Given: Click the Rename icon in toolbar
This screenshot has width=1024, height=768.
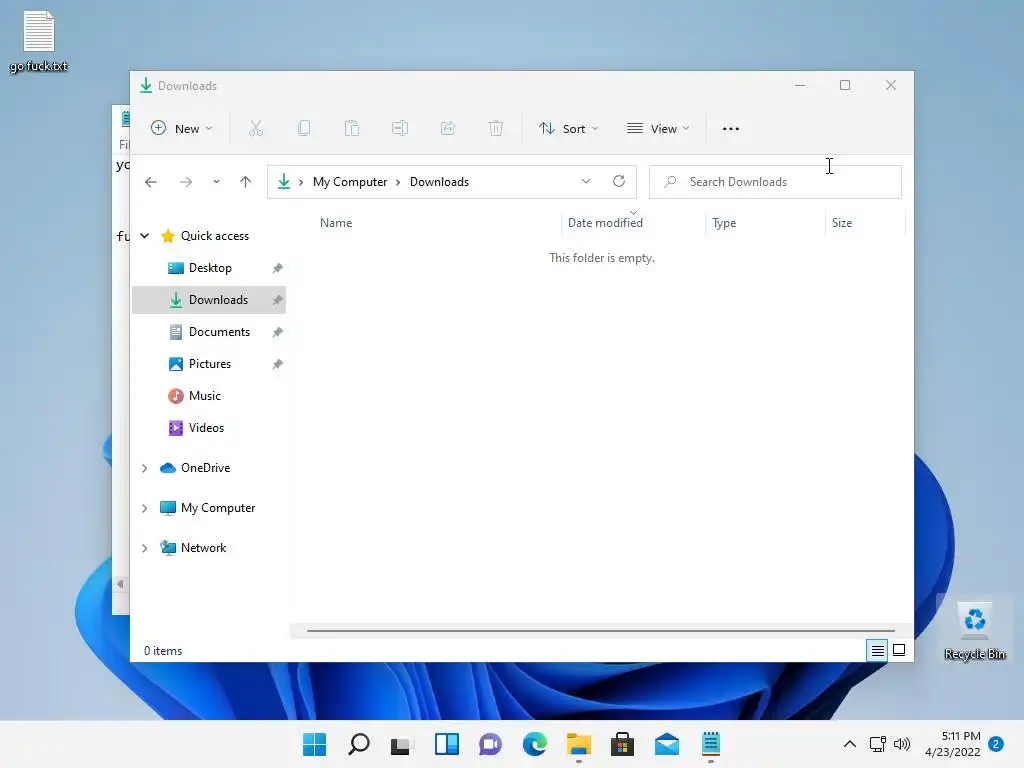Looking at the screenshot, I should [x=400, y=128].
